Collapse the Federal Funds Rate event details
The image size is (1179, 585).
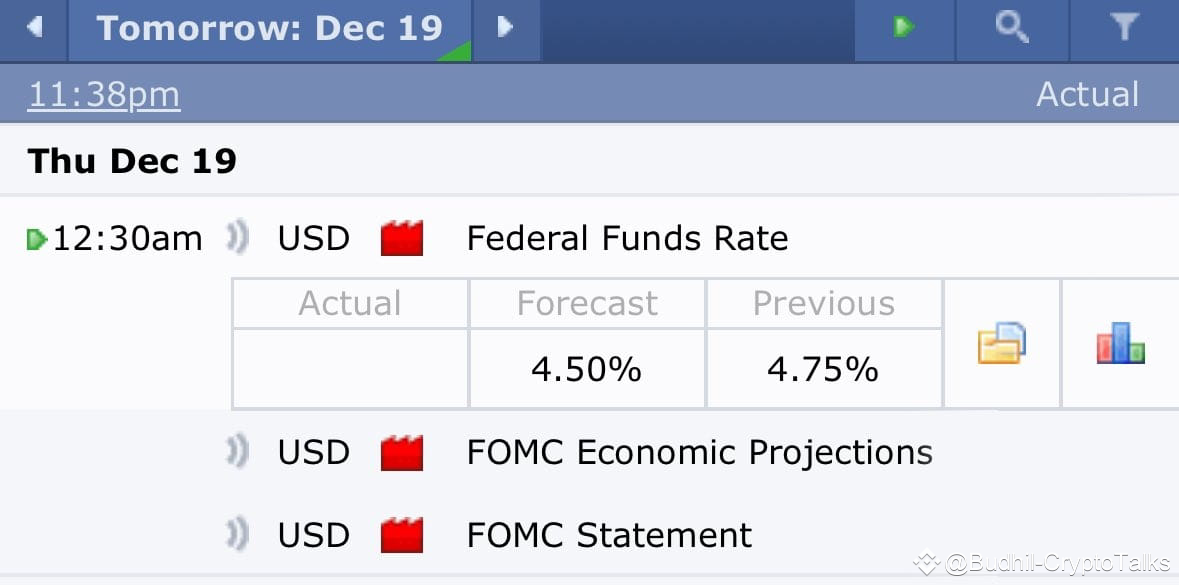[x=627, y=239]
